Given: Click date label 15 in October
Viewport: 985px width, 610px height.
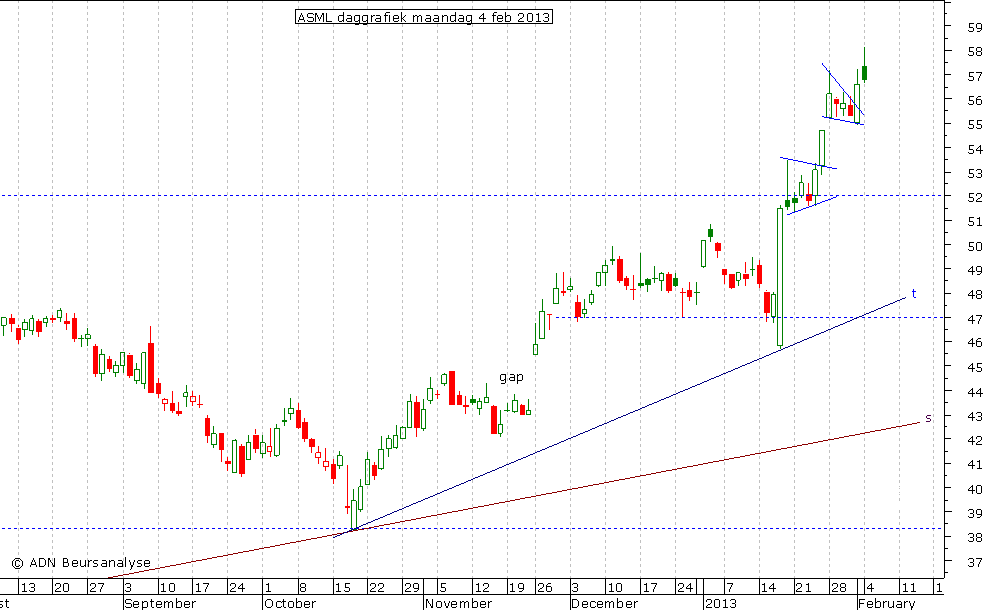Looking at the screenshot, I should pos(342,588).
